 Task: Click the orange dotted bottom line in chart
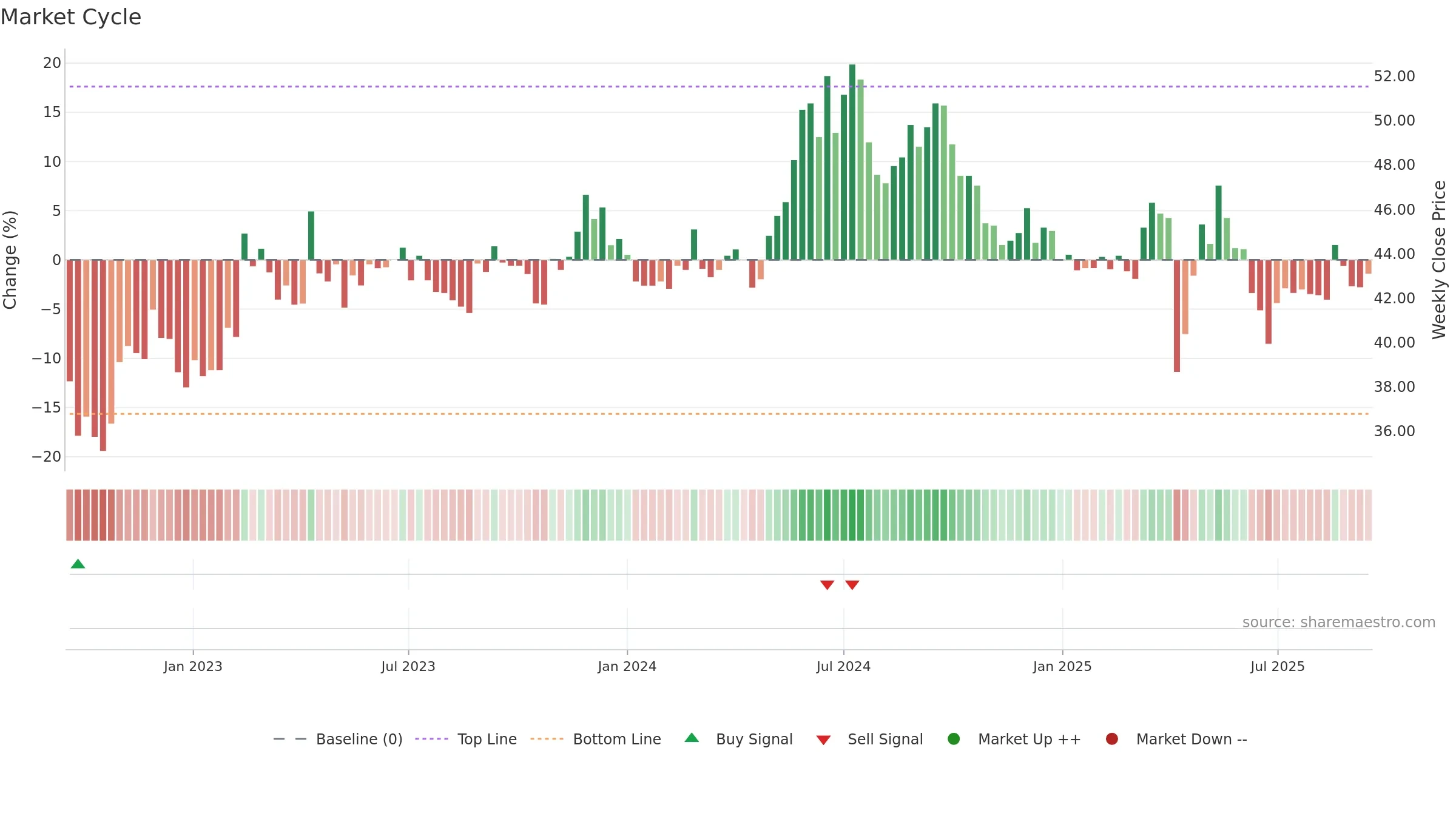pos(719,414)
